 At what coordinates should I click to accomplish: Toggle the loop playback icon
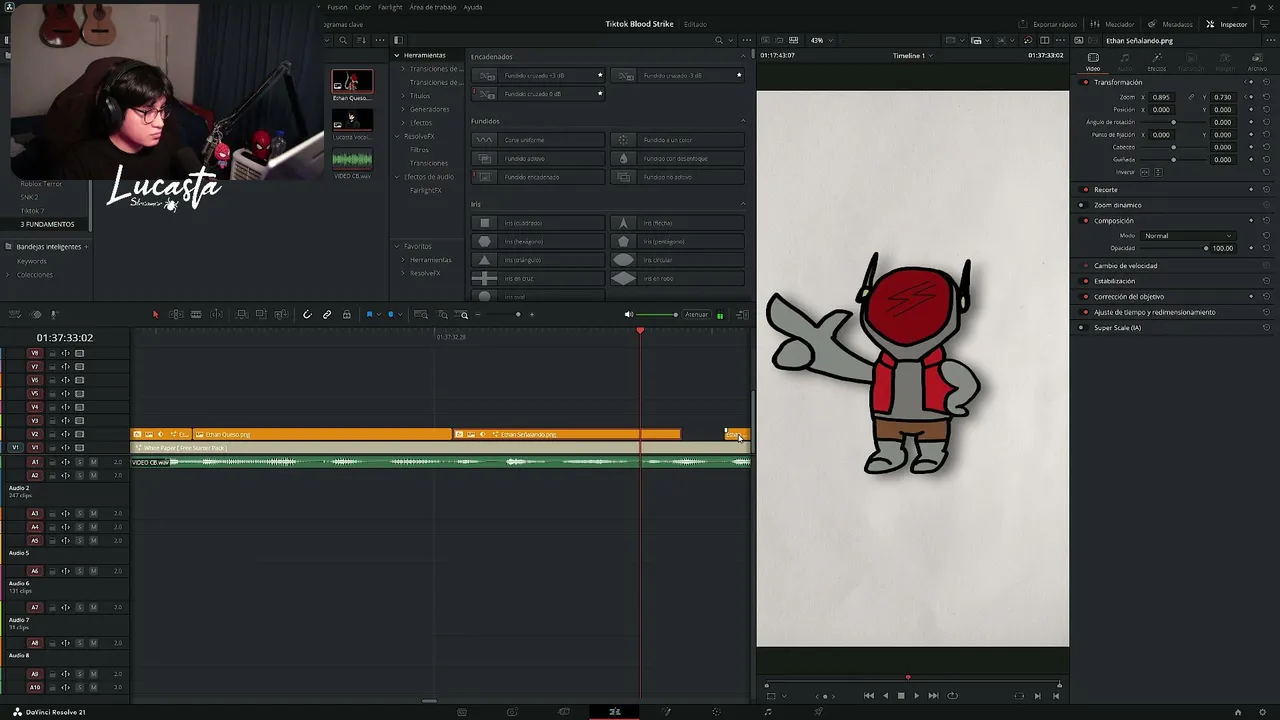point(952,696)
